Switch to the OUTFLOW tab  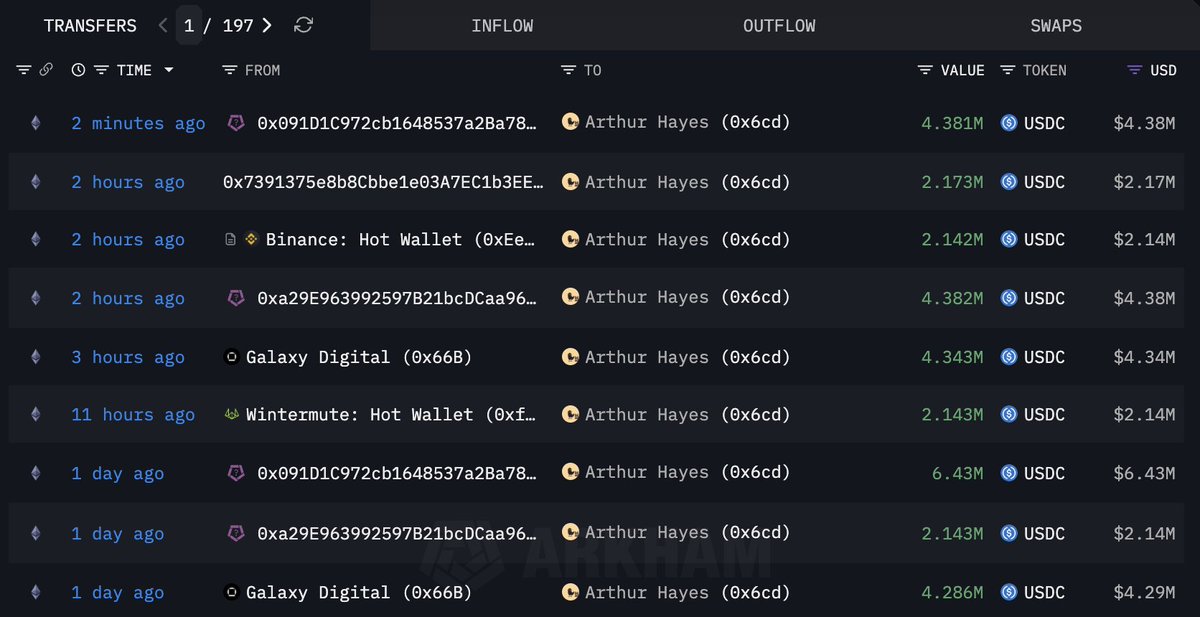point(779,26)
